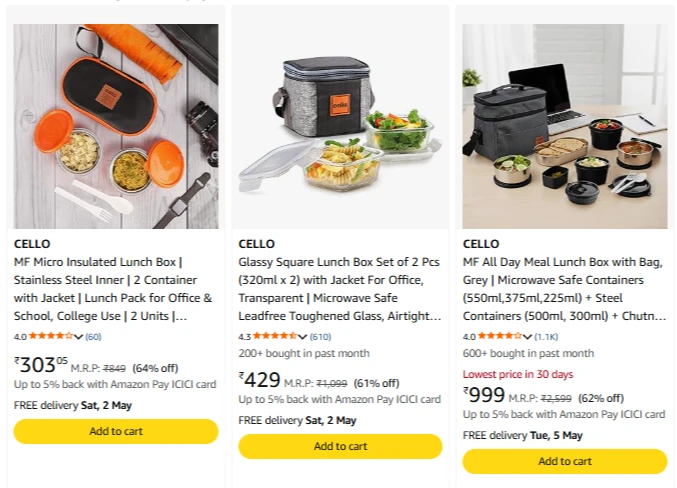This screenshot has height=488, width=677.
Task: Add the ₹303 lunch box to cart
Action: (115, 431)
